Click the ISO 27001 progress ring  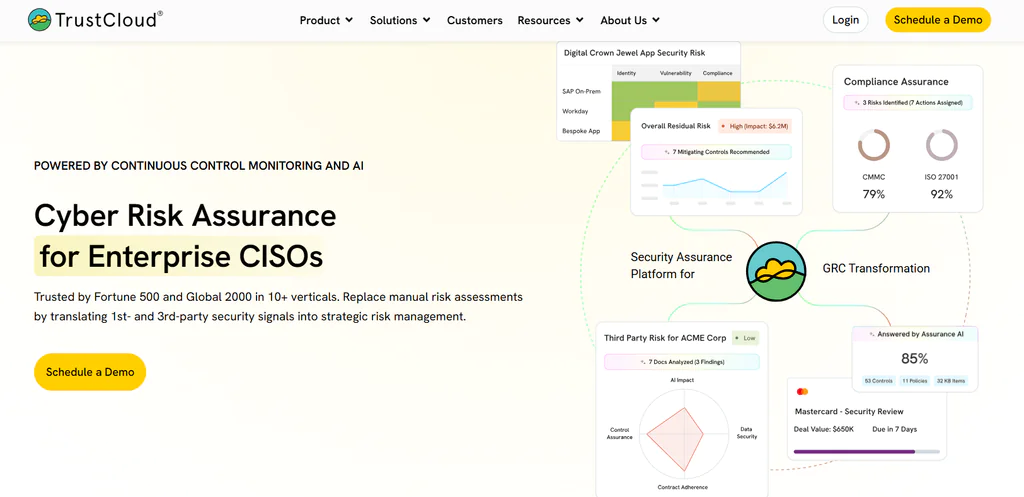coord(942,145)
